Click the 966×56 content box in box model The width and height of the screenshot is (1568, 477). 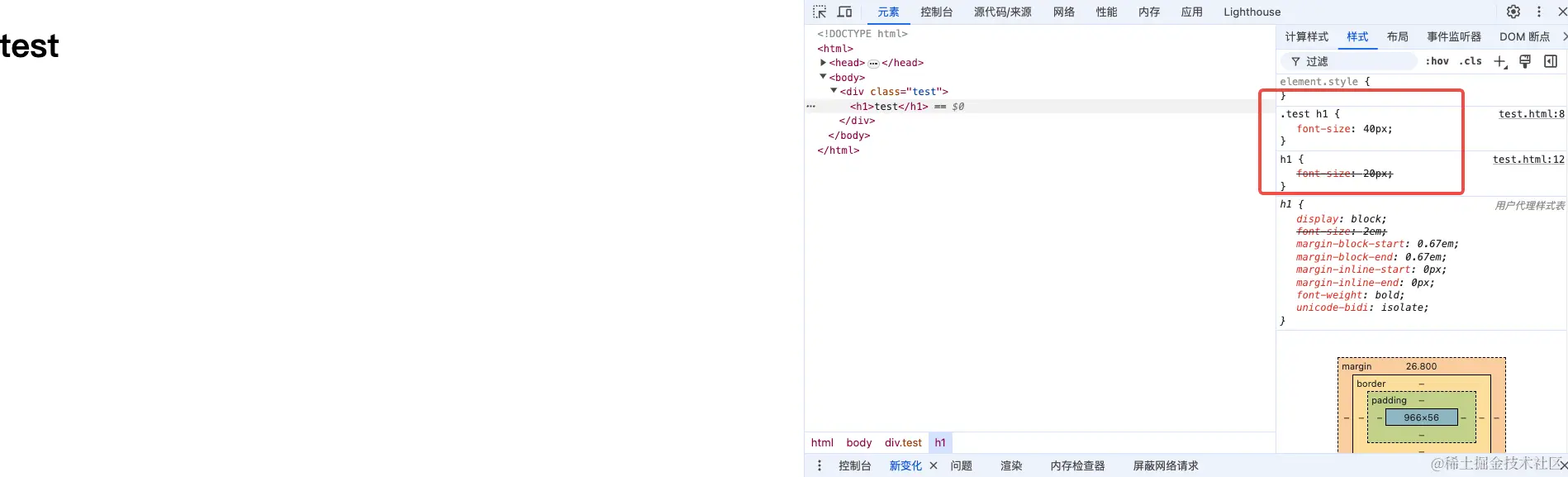click(1421, 417)
